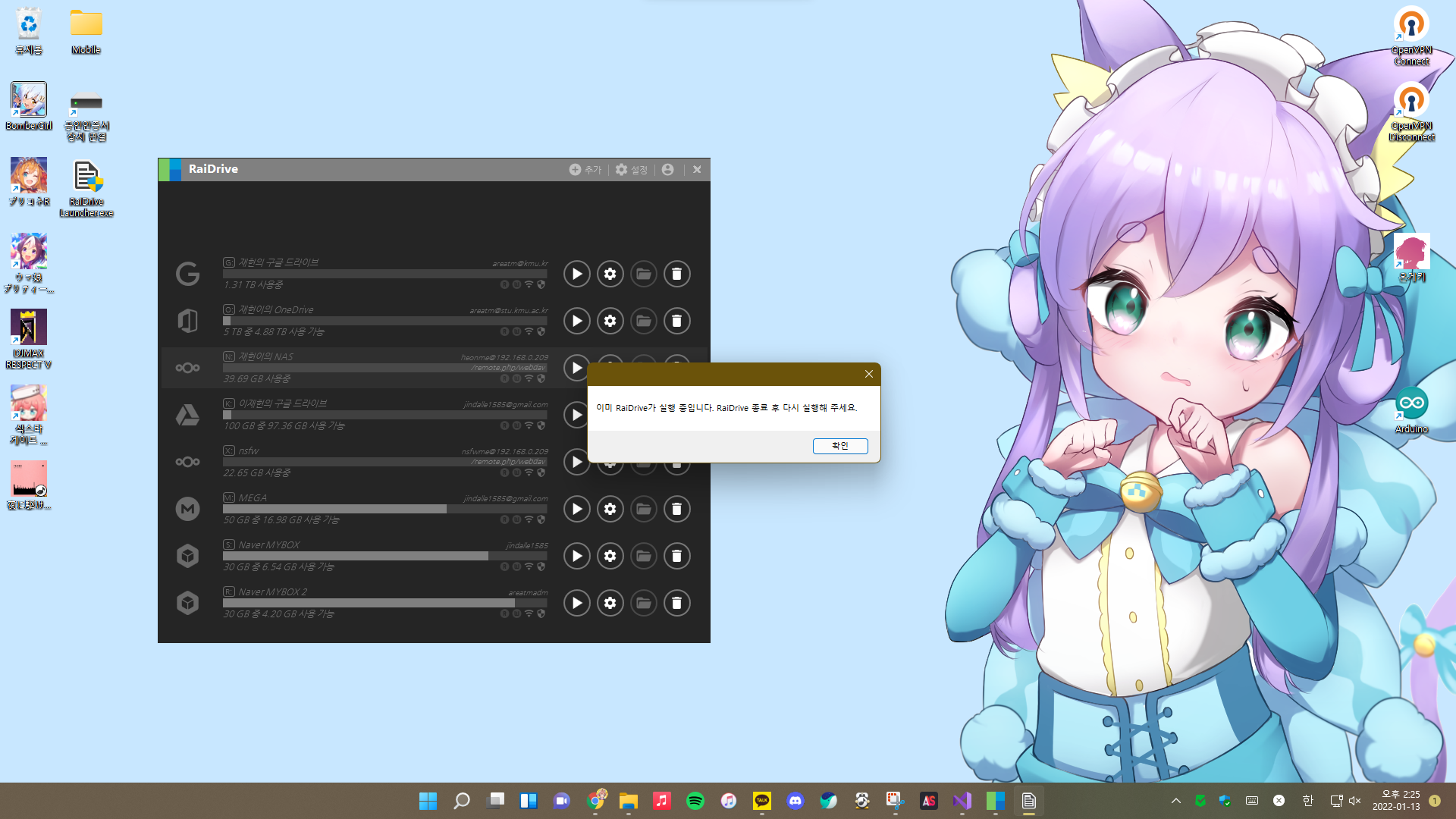Open Spotify from the taskbar
Viewport: 1456px width, 819px height.
tap(695, 801)
